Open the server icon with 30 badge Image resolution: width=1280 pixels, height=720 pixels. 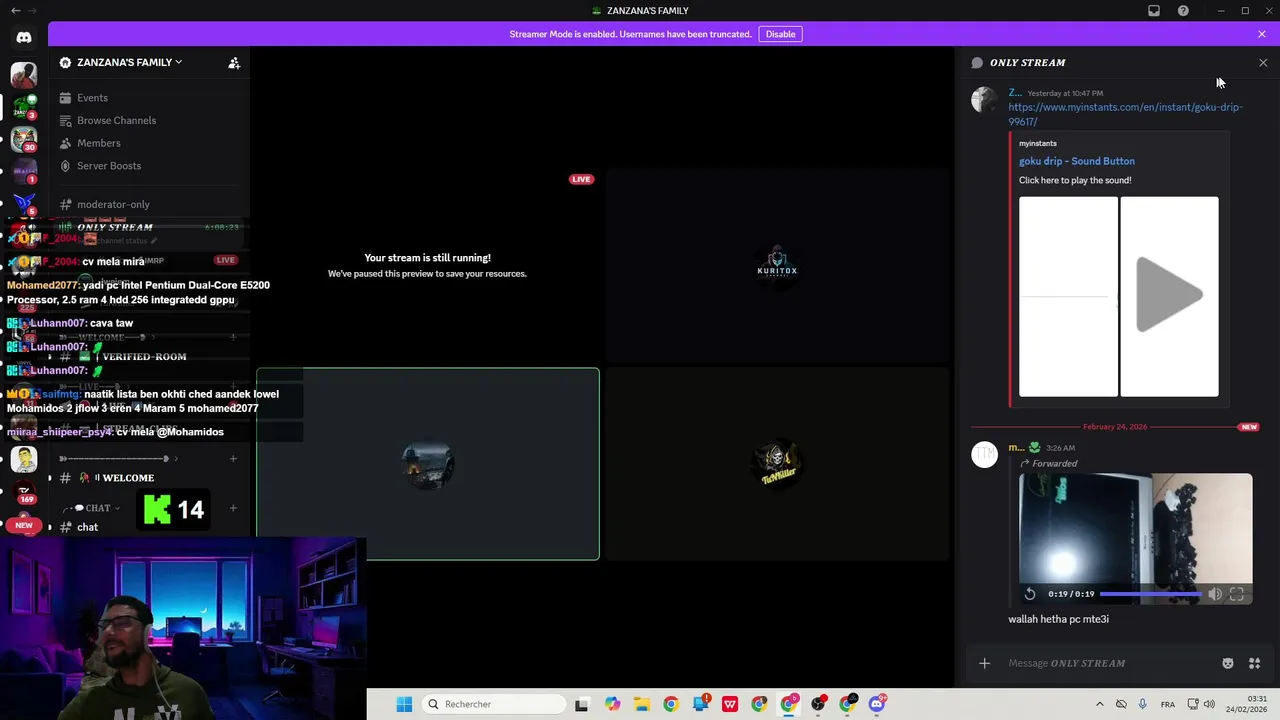[24, 140]
